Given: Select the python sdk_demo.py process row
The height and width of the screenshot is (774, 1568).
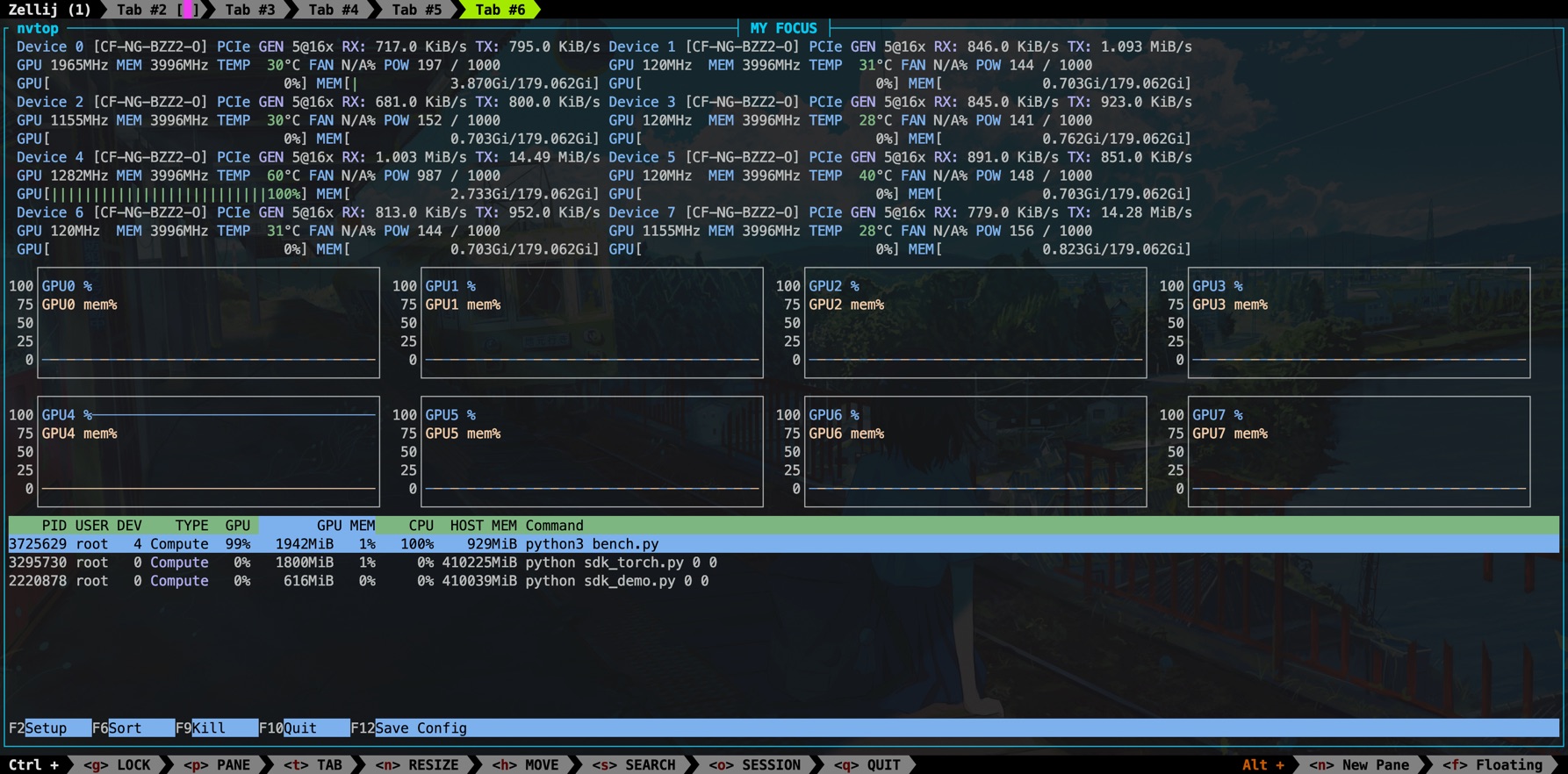Looking at the screenshot, I should (351, 581).
